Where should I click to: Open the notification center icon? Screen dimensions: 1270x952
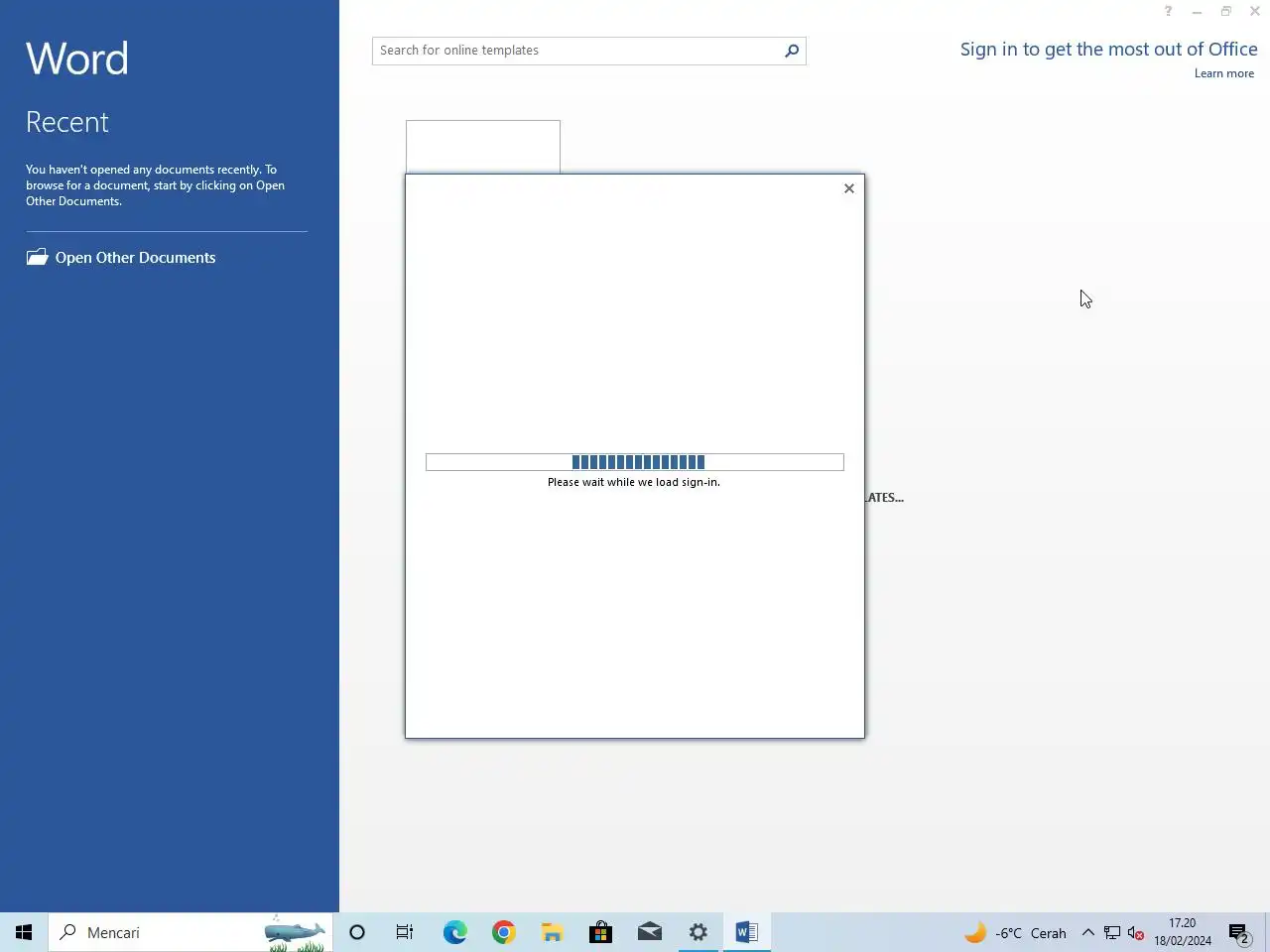1239,933
